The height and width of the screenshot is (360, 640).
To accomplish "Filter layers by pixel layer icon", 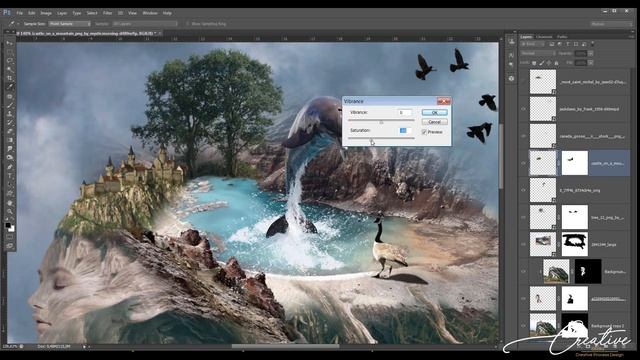I will pyautogui.click(x=551, y=44).
